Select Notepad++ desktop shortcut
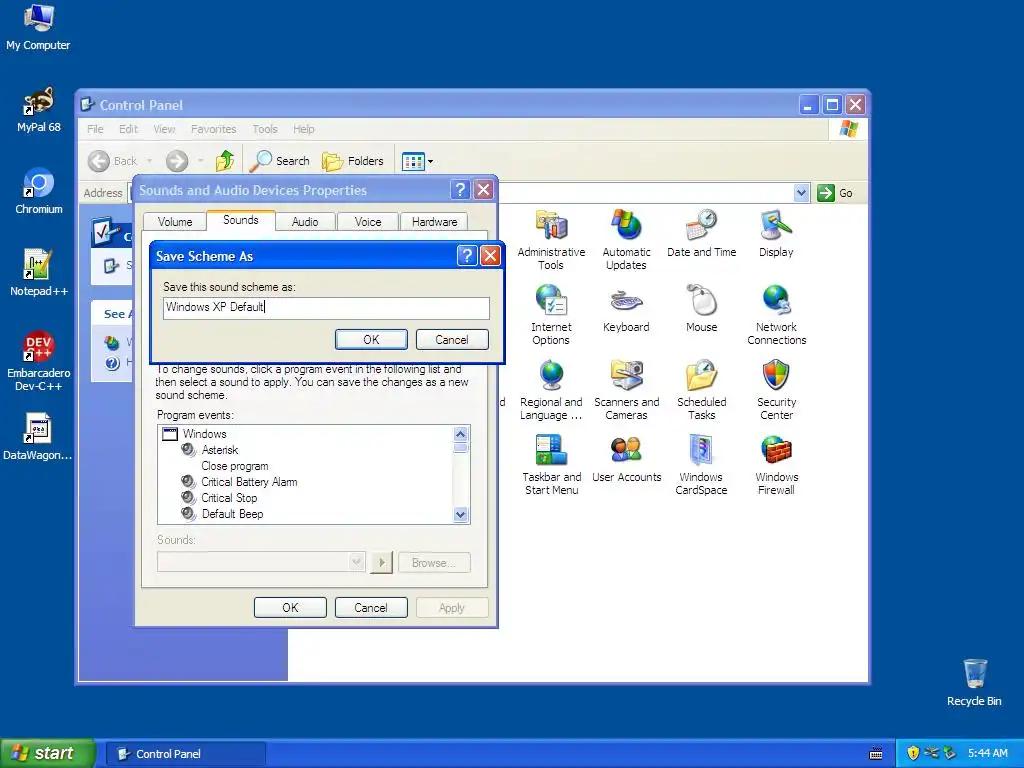The height and width of the screenshot is (768, 1024). click(39, 274)
